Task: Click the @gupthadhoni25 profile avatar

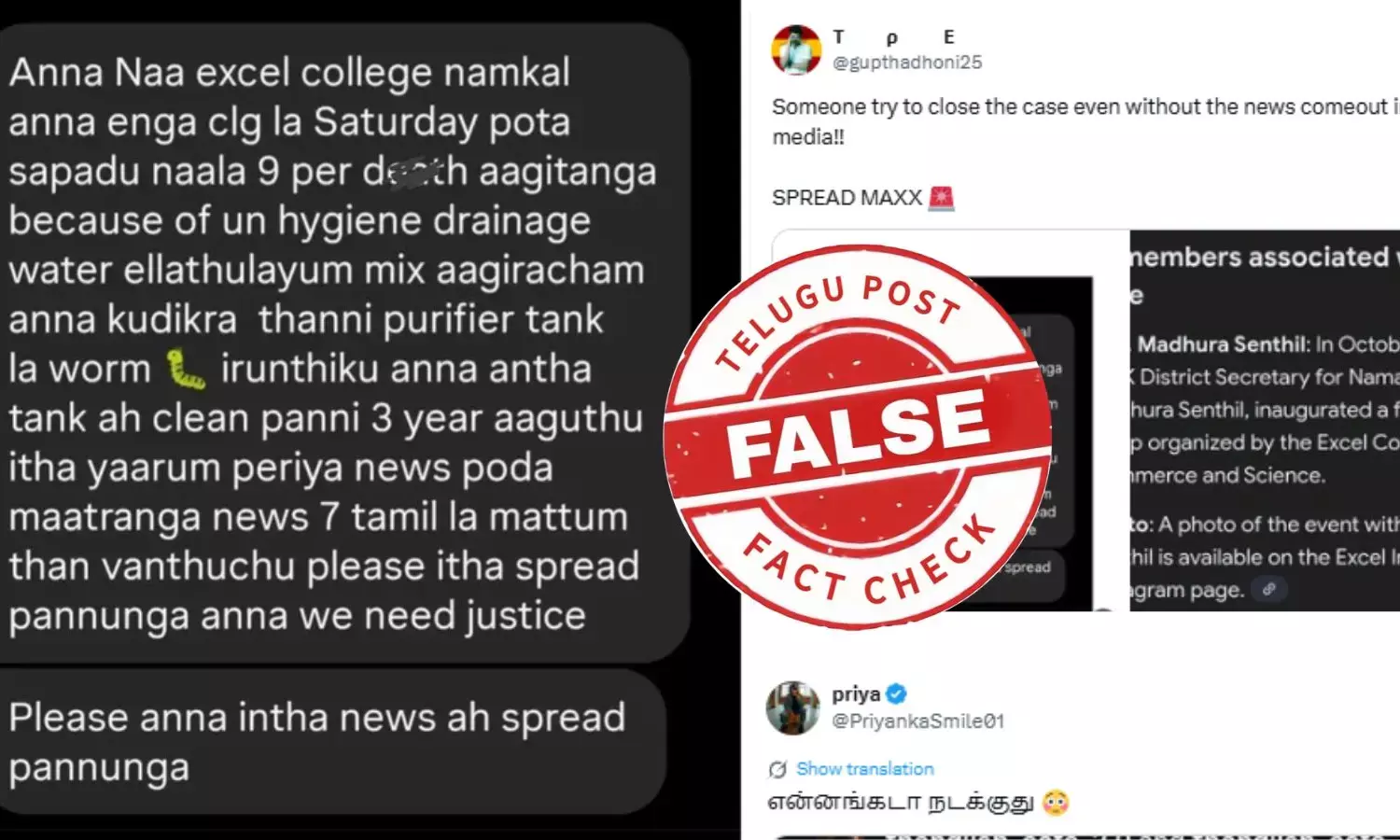Action: click(795, 50)
